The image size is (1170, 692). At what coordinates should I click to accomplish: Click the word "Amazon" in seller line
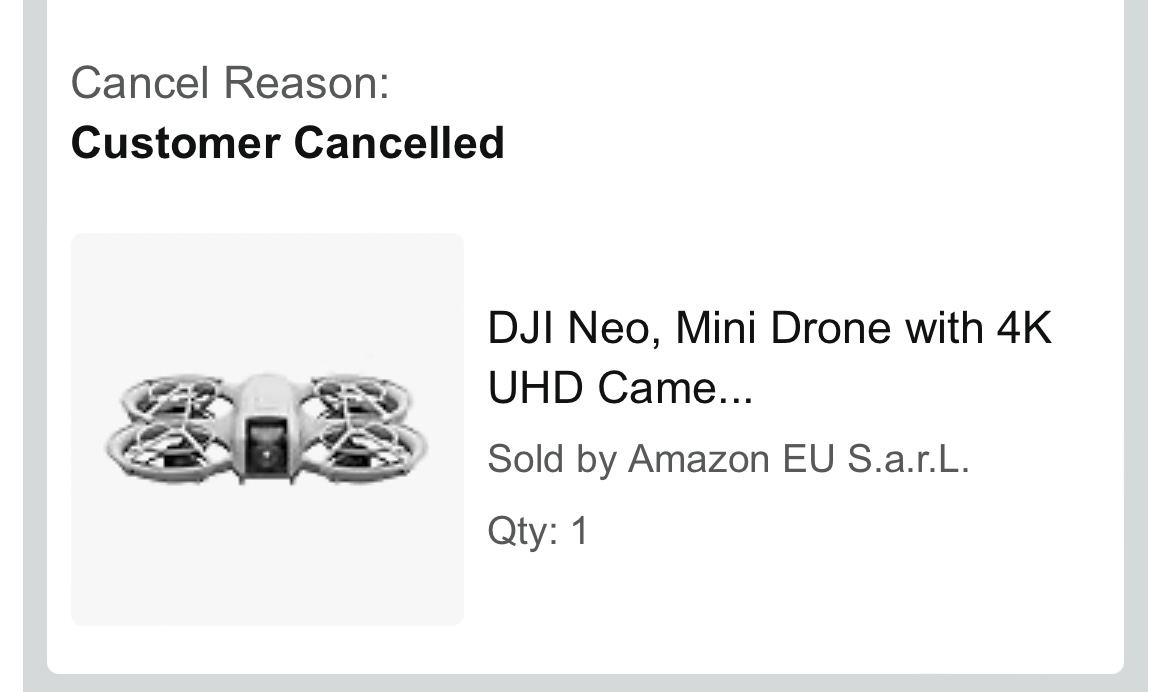point(698,458)
